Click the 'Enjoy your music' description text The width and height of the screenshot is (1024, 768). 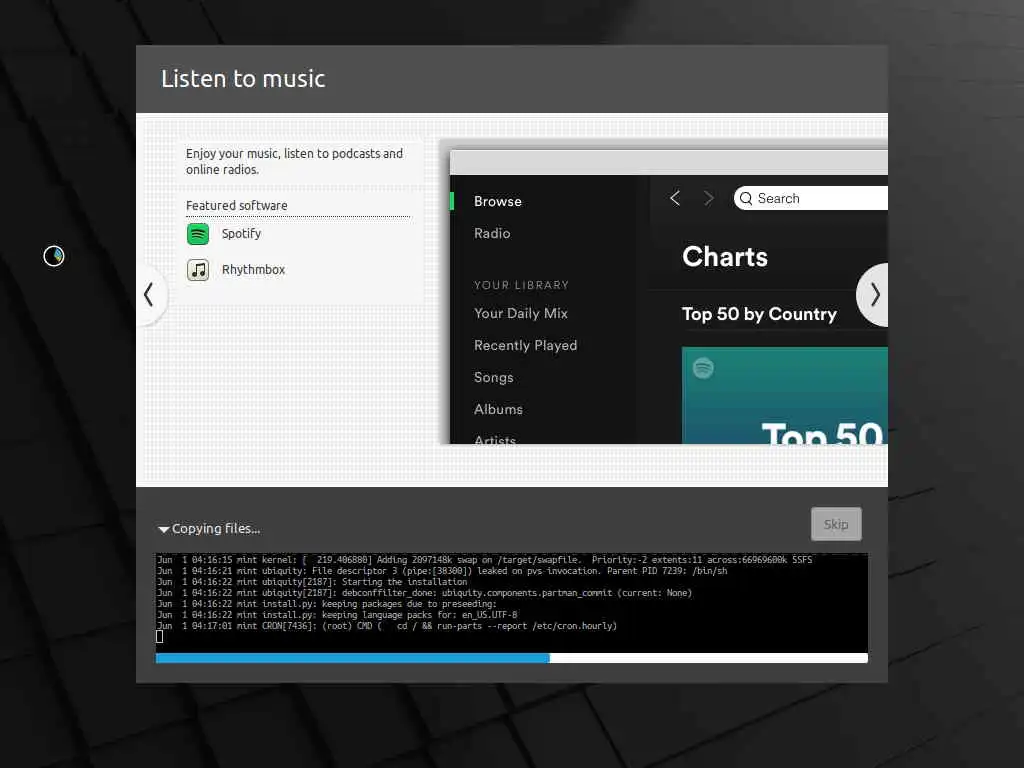click(294, 161)
